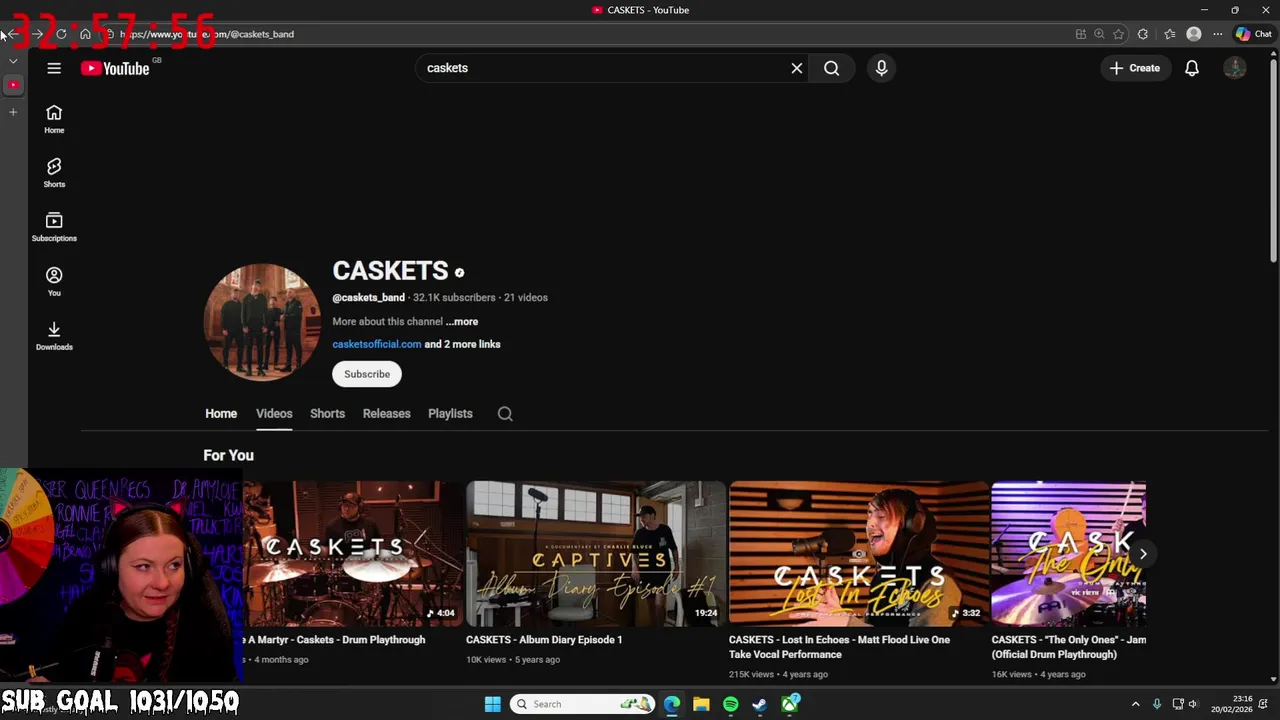Open browser settings and more menu
This screenshot has height=720, width=1280.
point(1217,34)
